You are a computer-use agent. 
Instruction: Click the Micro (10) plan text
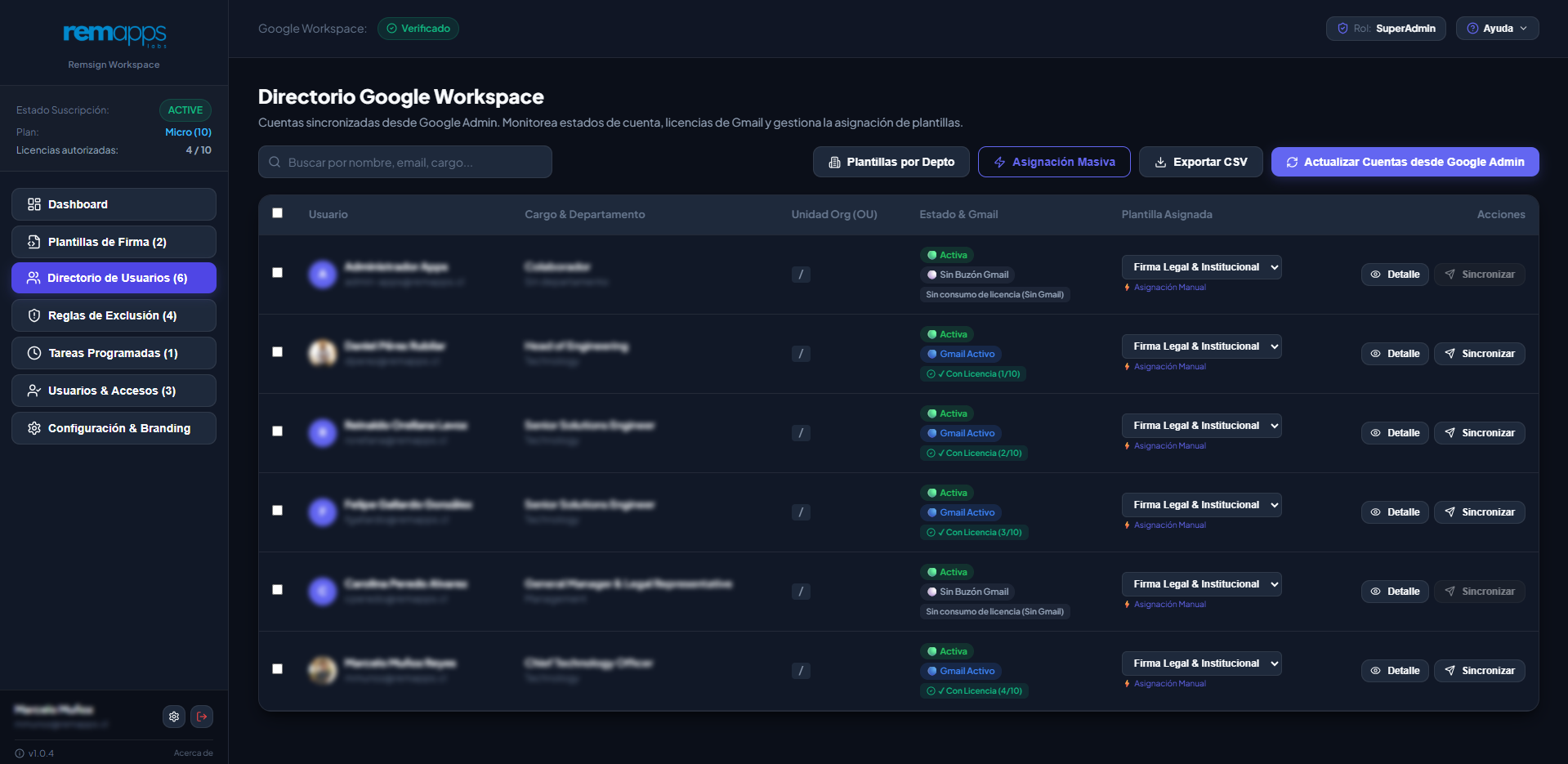(188, 132)
